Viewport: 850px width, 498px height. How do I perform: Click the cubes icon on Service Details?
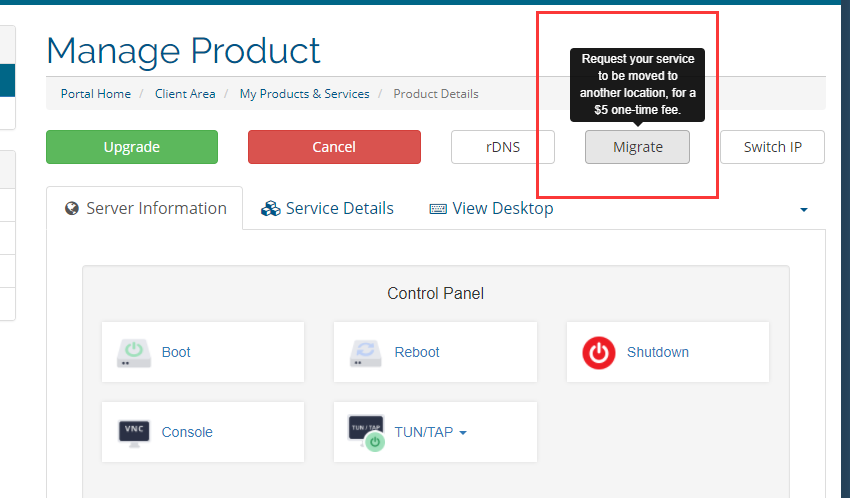(x=270, y=208)
